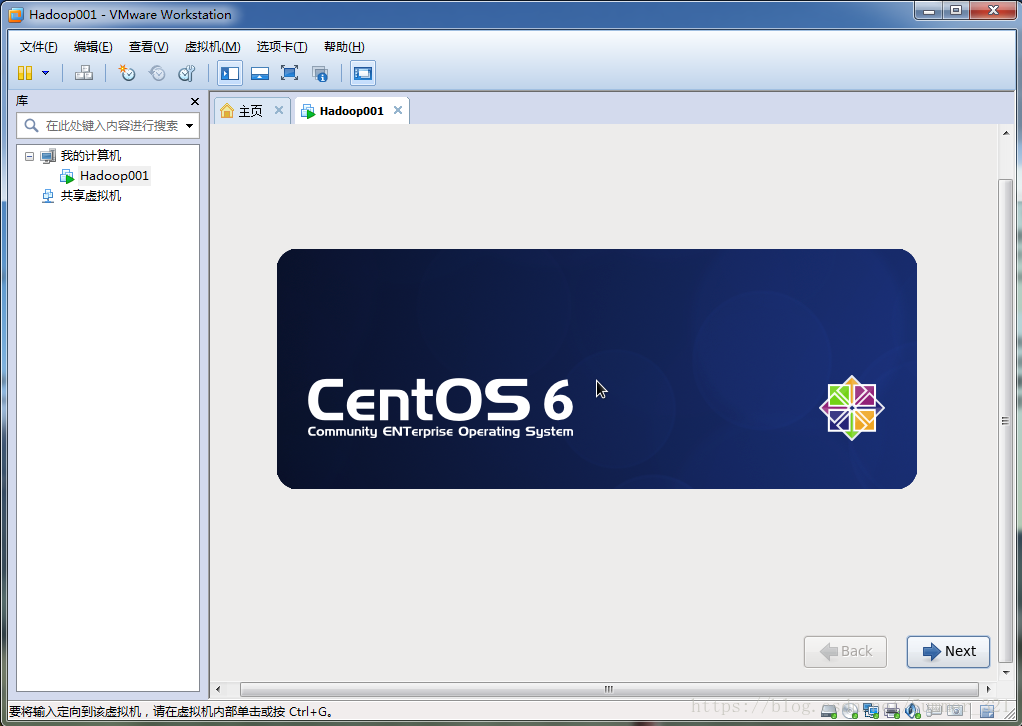1022x726 pixels.
Task: Click the CD/DVD drive status icon
Action: [850, 711]
